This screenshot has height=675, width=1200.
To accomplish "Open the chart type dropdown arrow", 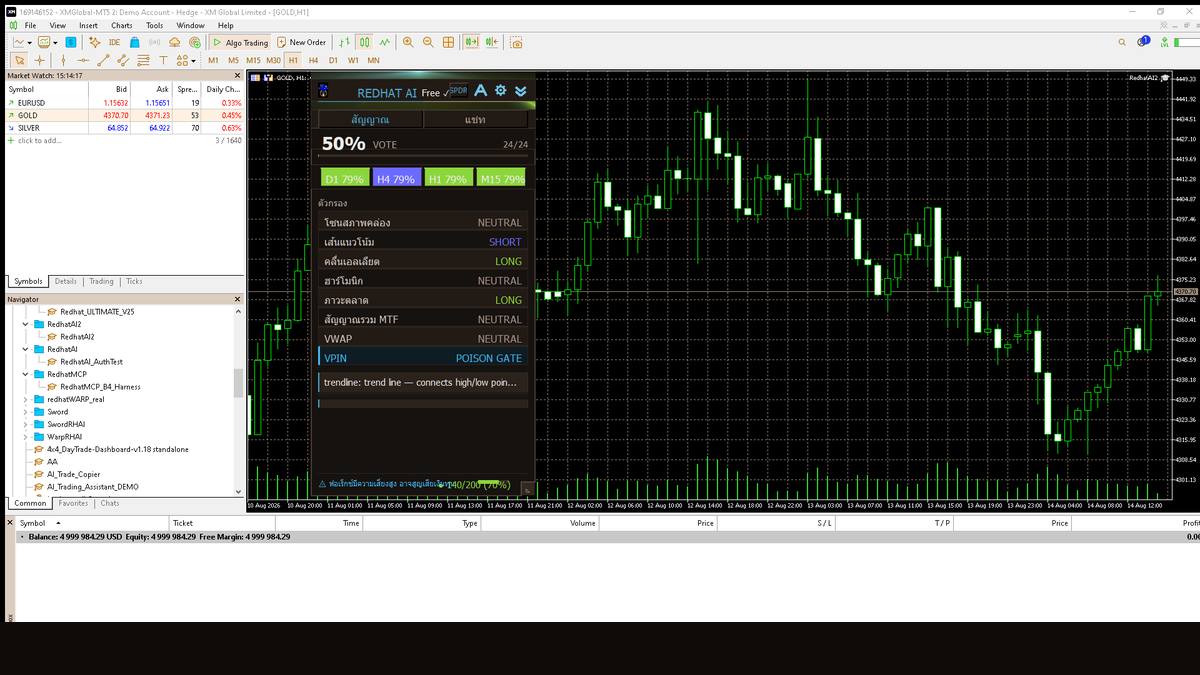I will pyautogui.click(x=30, y=42).
